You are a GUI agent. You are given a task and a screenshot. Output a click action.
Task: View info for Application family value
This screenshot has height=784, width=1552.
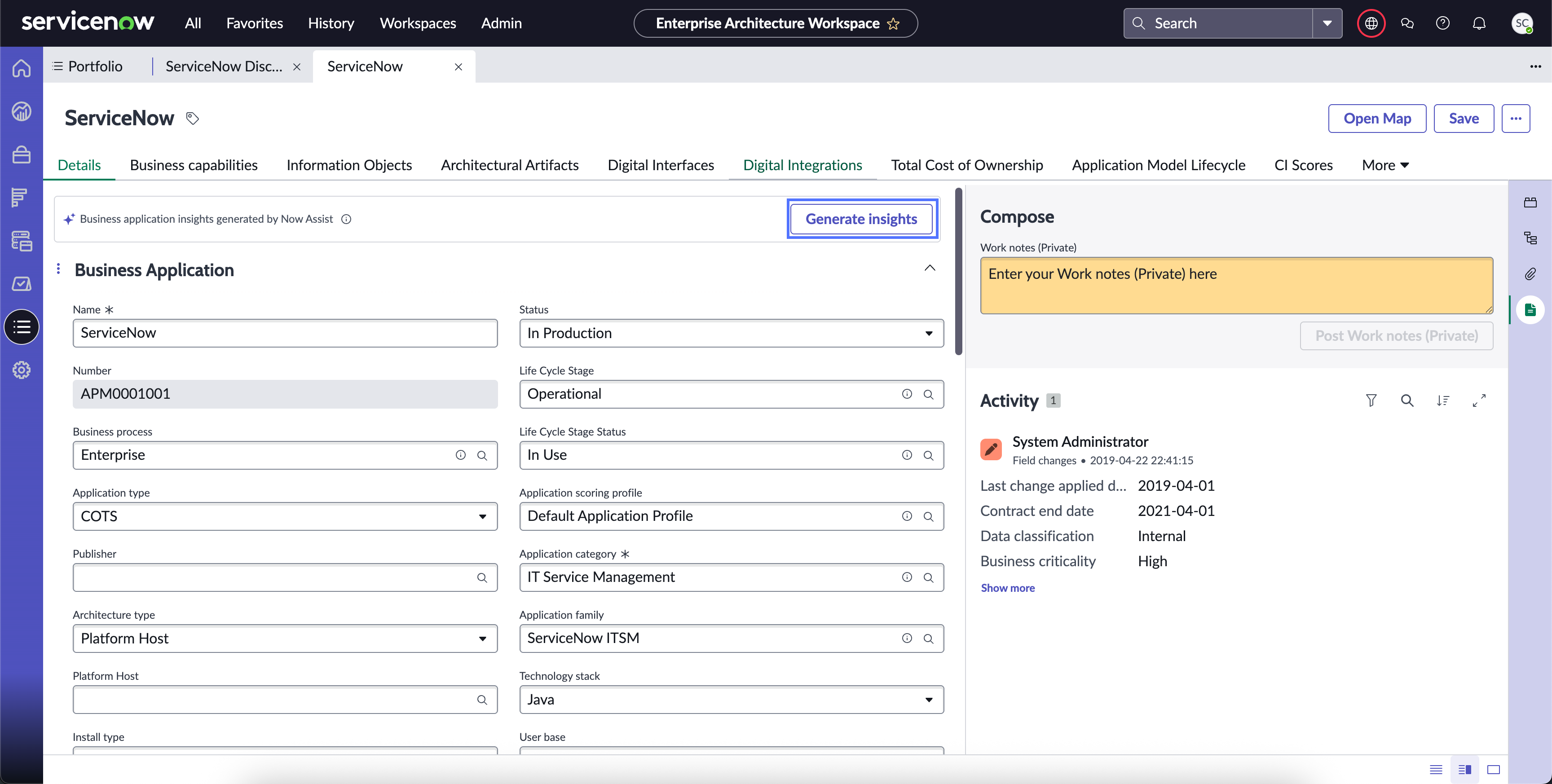(x=907, y=639)
